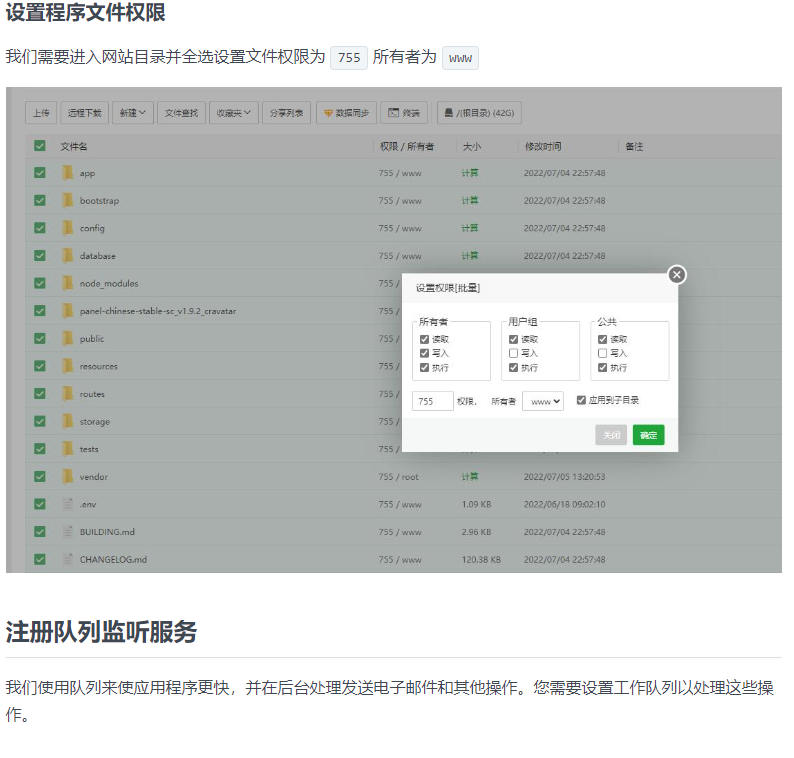Click the resources folder icon

point(67,366)
